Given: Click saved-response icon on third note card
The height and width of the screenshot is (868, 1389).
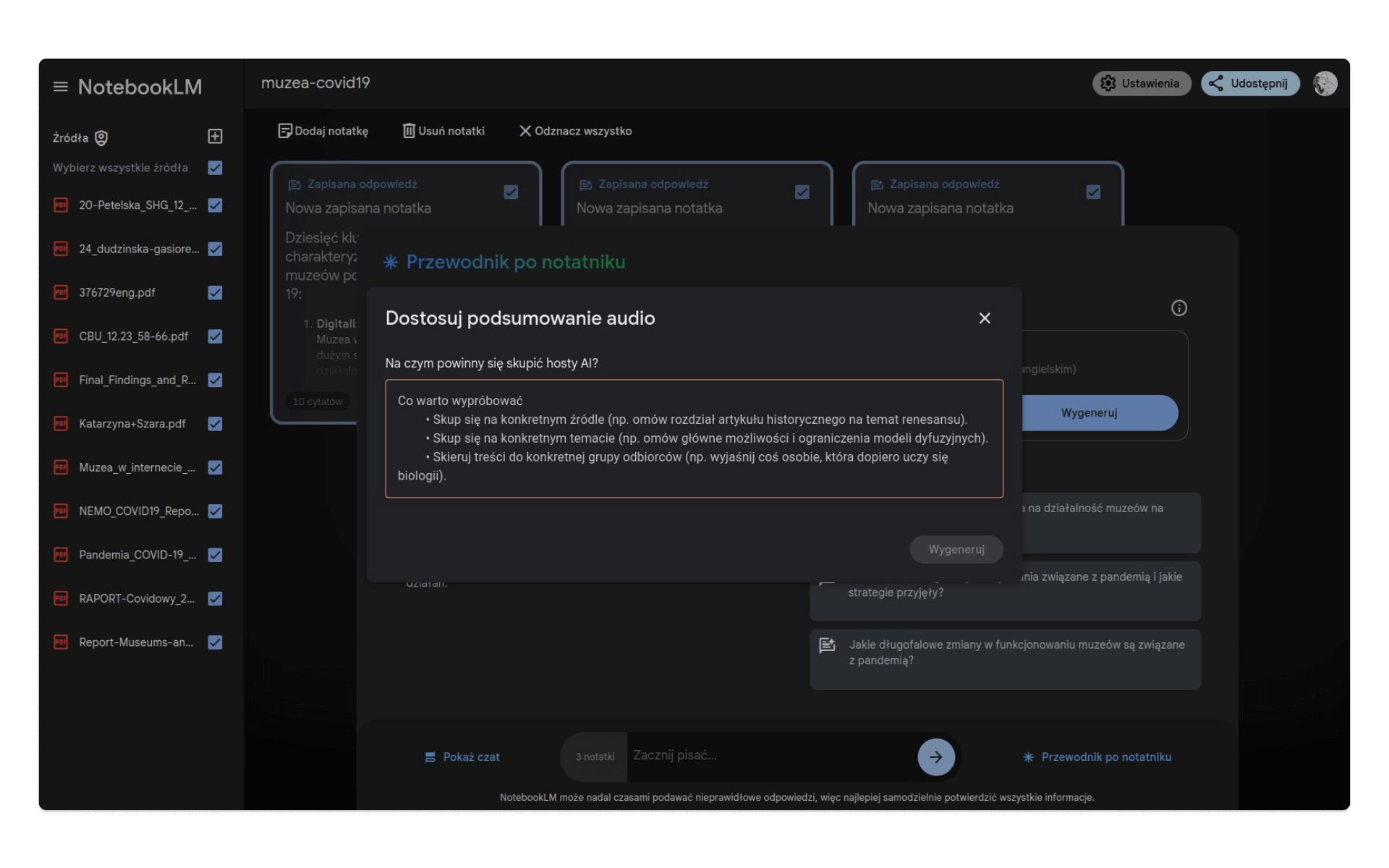Looking at the screenshot, I should pyautogui.click(x=877, y=184).
